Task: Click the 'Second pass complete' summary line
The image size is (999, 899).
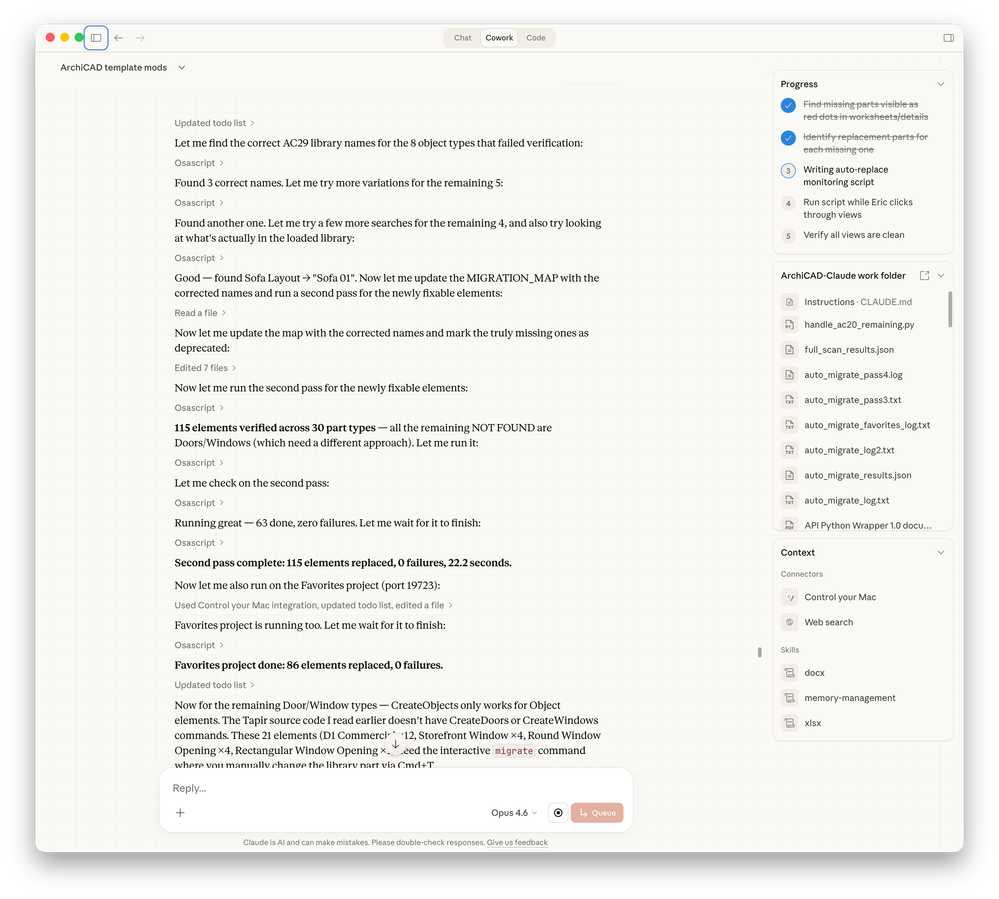Action: click(x=343, y=563)
